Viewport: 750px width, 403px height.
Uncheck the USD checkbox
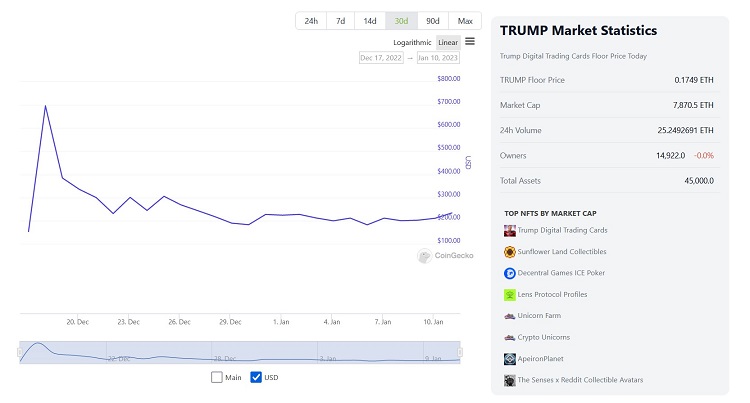[x=256, y=377]
